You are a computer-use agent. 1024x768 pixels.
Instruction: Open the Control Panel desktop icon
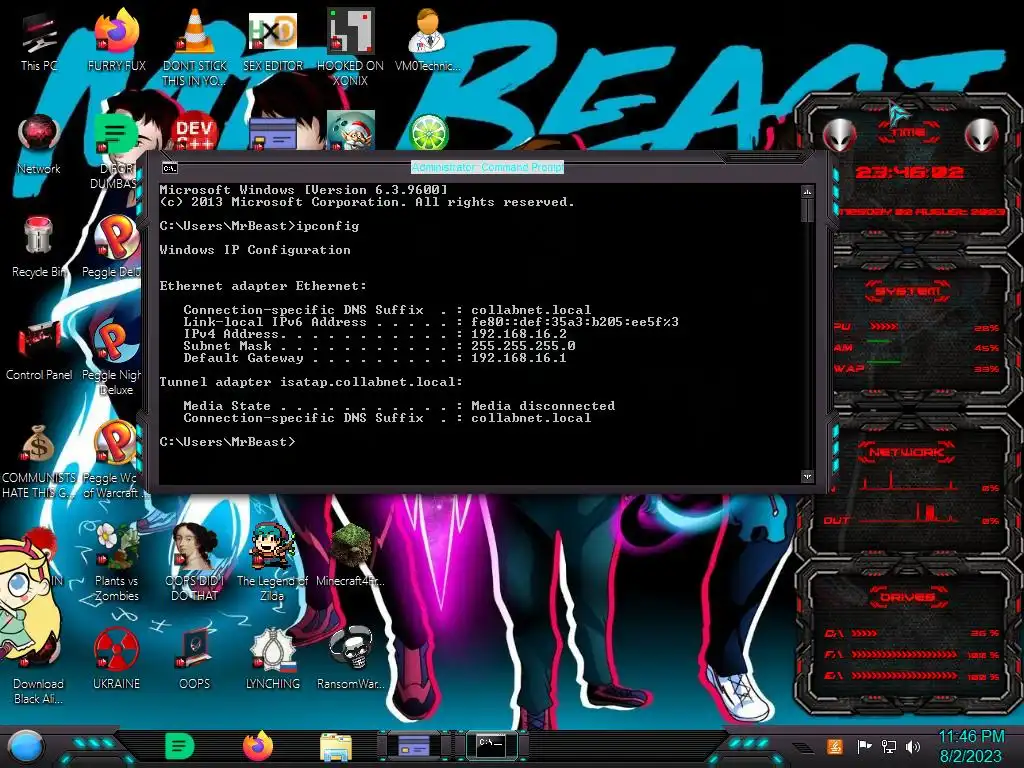(x=39, y=350)
